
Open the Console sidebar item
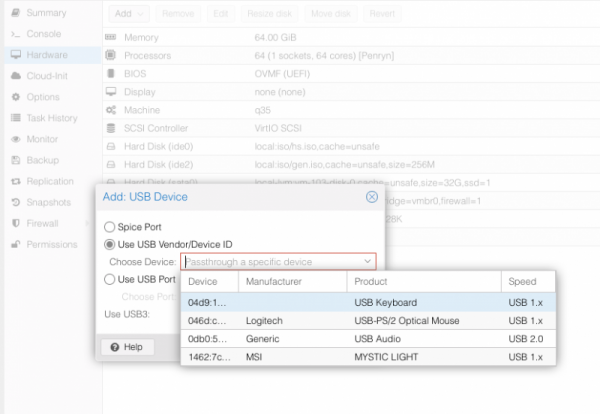pyautogui.click(x=44, y=34)
